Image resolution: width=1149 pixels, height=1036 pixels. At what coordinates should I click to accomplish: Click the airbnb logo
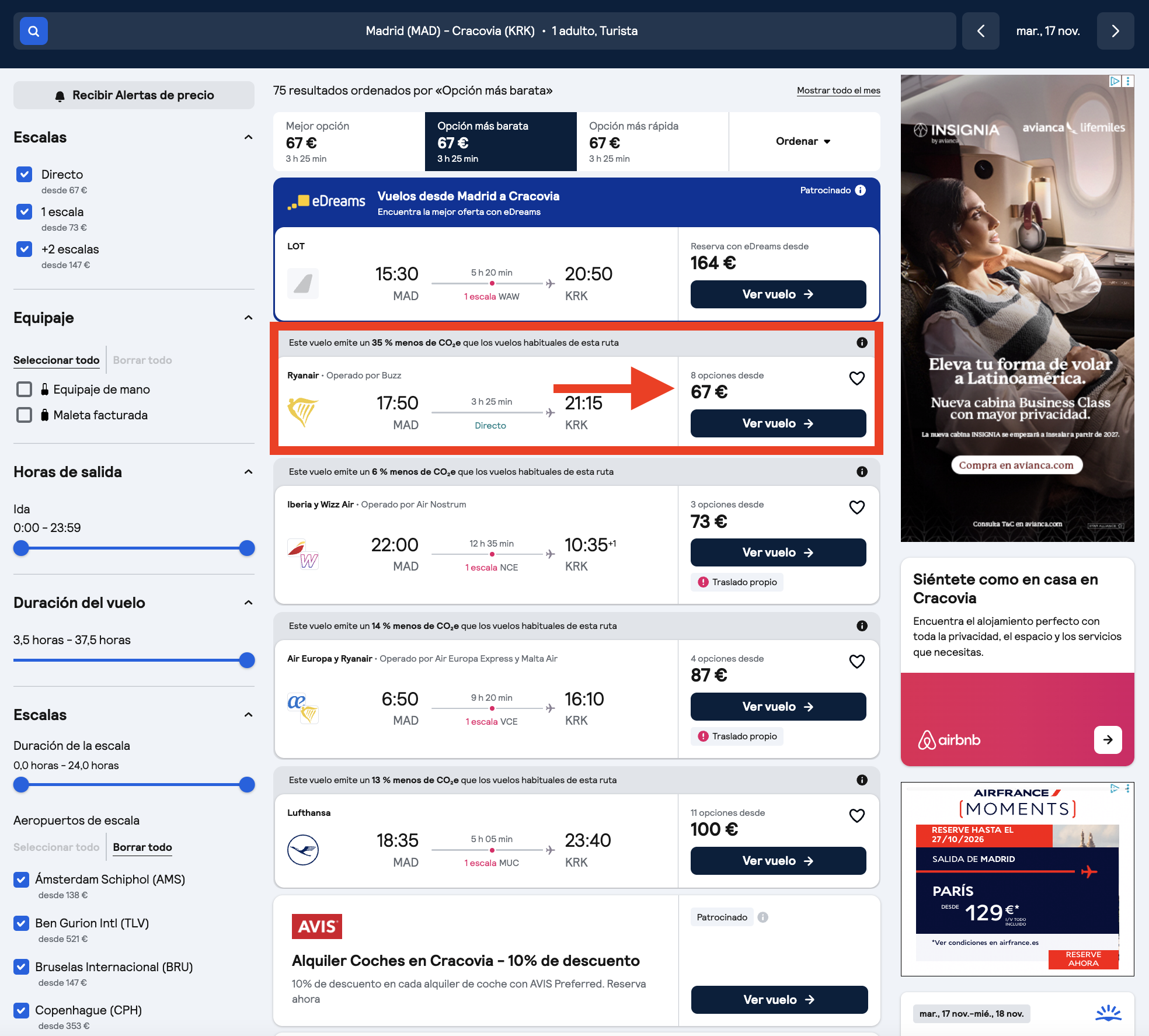tap(949, 740)
